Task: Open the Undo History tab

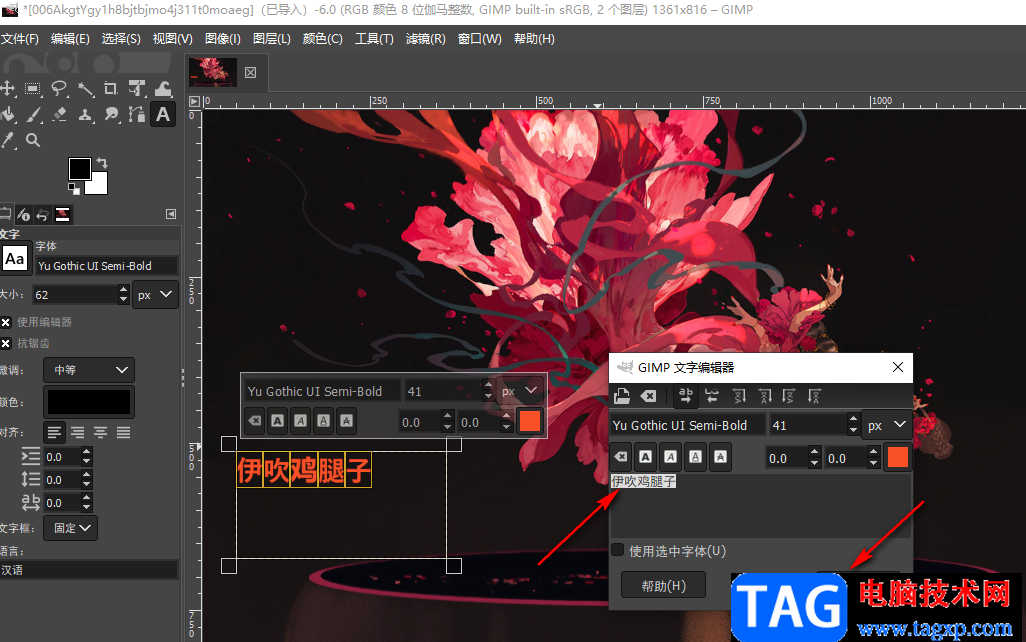Action: pos(43,215)
